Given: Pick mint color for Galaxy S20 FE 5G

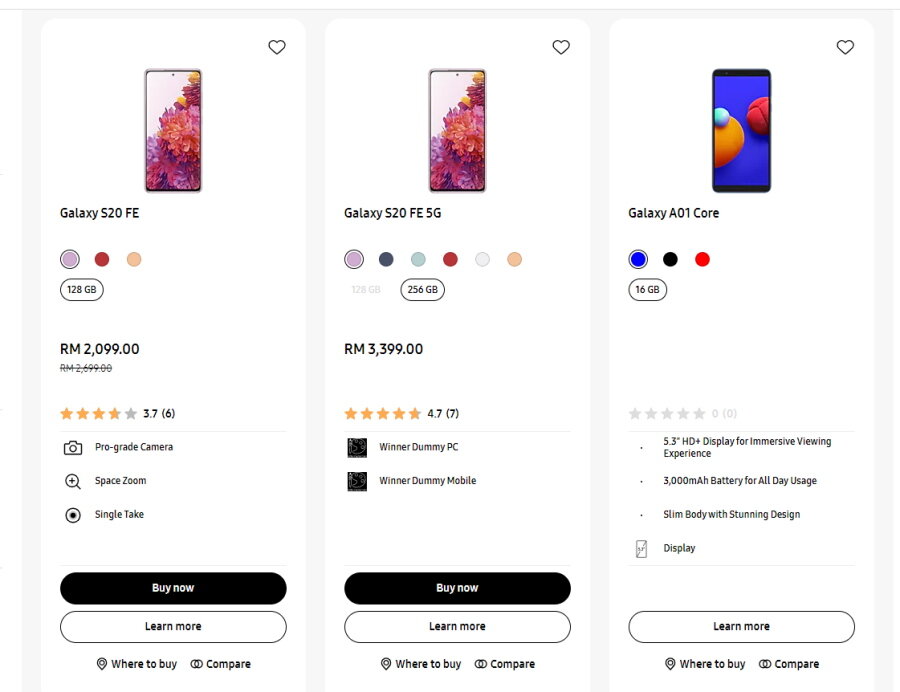Looking at the screenshot, I should [418, 260].
